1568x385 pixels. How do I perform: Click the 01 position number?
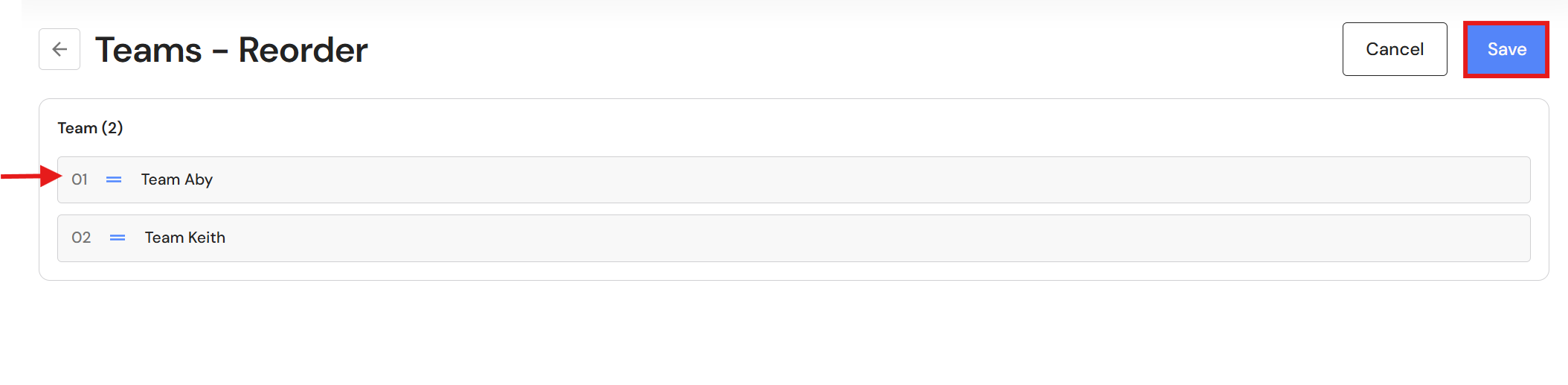click(80, 179)
